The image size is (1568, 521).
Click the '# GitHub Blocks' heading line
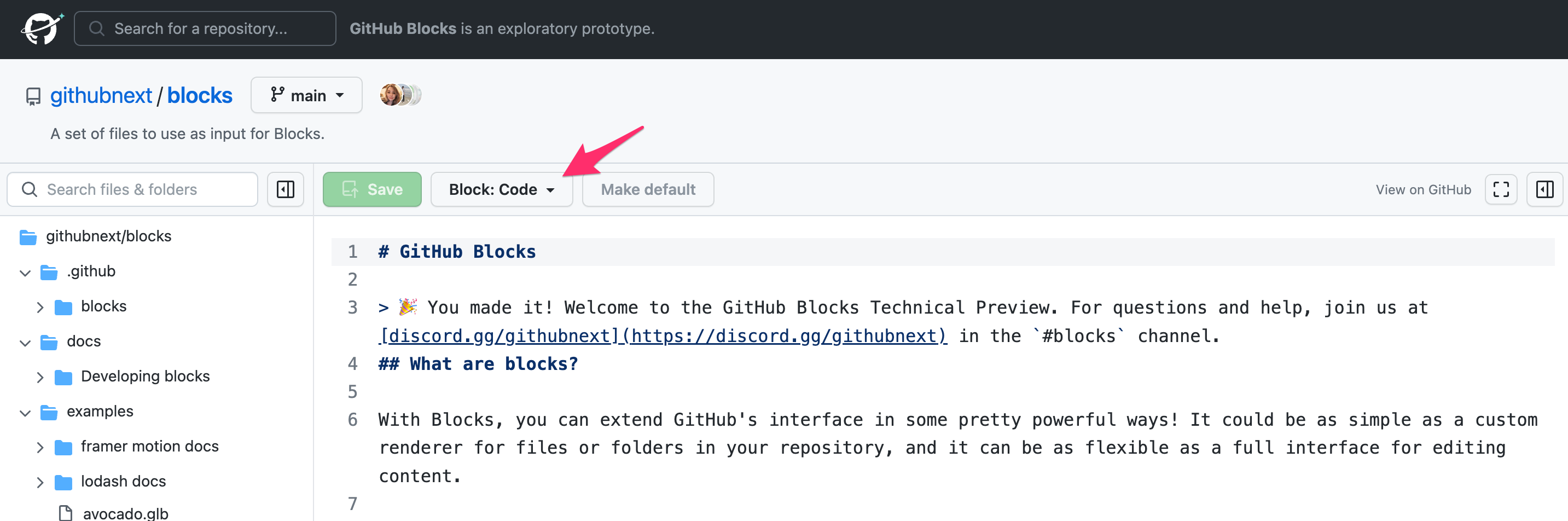point(457,251)
